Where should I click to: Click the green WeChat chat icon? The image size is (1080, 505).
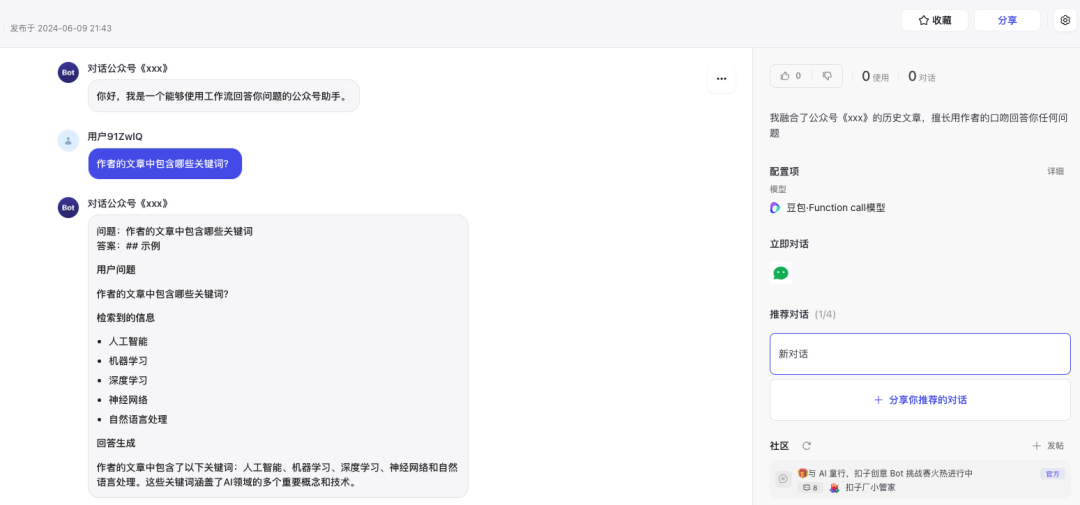click(781, 273)
